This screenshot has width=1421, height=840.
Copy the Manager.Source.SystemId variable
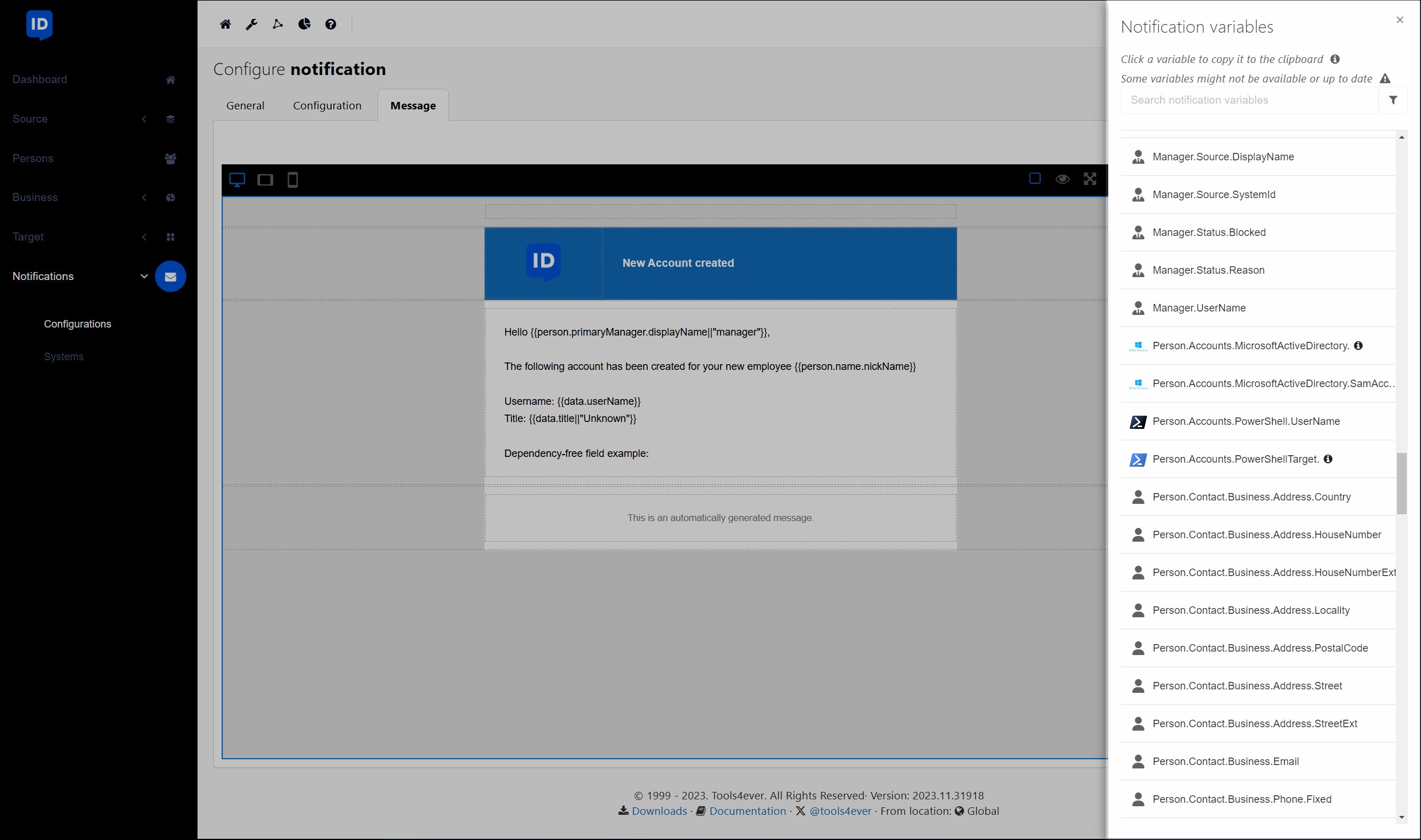pos(1258,195)
